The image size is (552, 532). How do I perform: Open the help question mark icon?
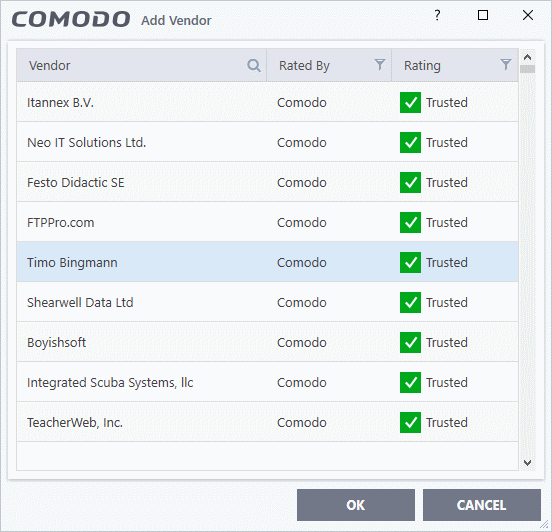(x=437, y=15)
